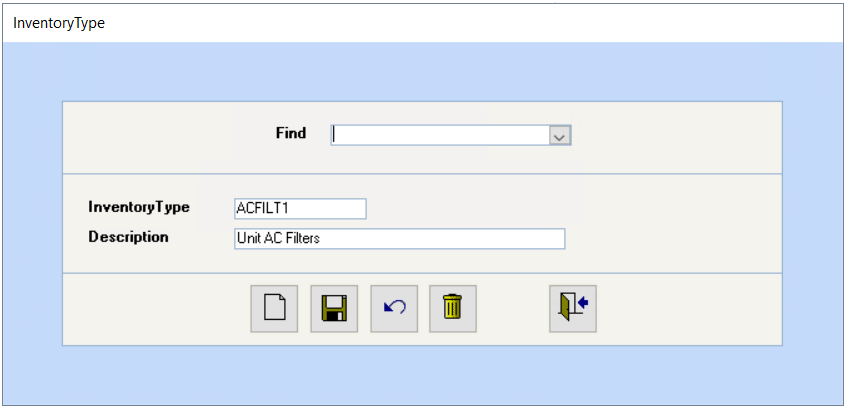Click the white title bar beside InventoryType title

[x=475, y=23]
